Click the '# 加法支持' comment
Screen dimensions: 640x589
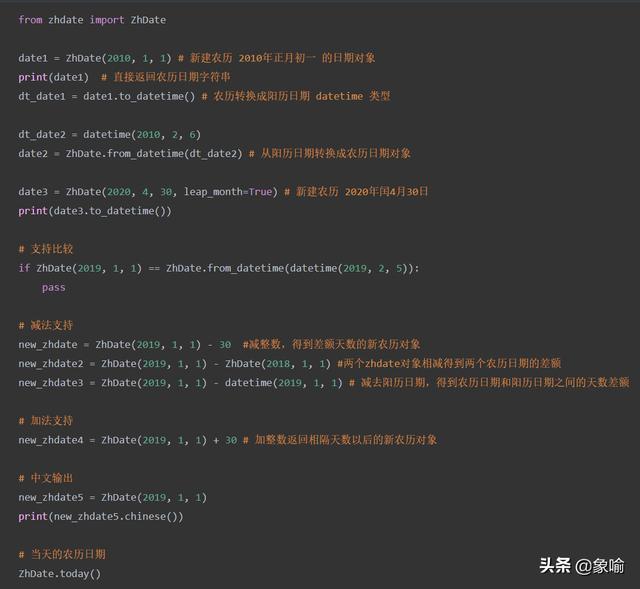click(46, 421)
